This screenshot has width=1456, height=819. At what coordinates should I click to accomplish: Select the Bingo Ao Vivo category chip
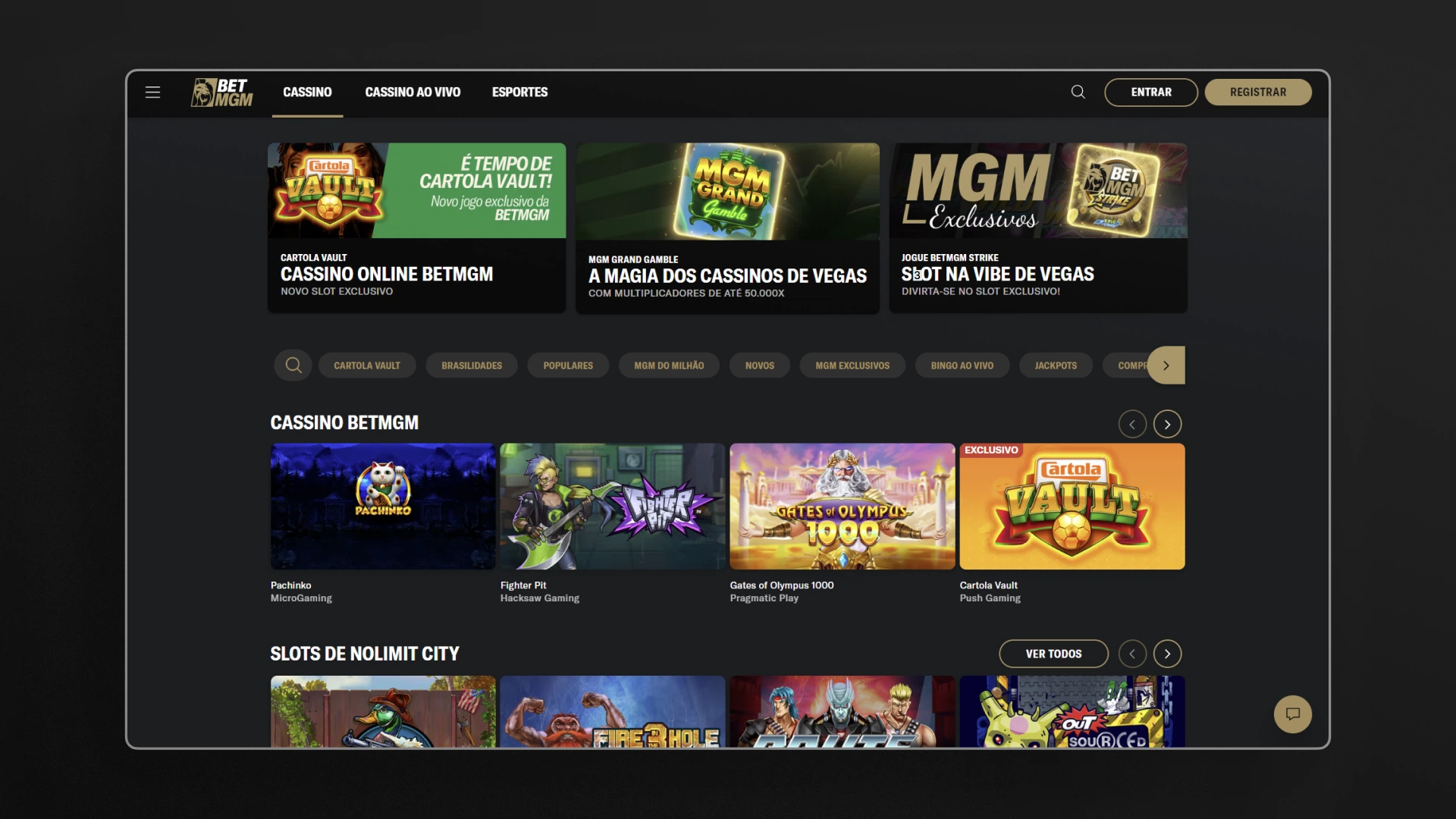tap(962, 366)
